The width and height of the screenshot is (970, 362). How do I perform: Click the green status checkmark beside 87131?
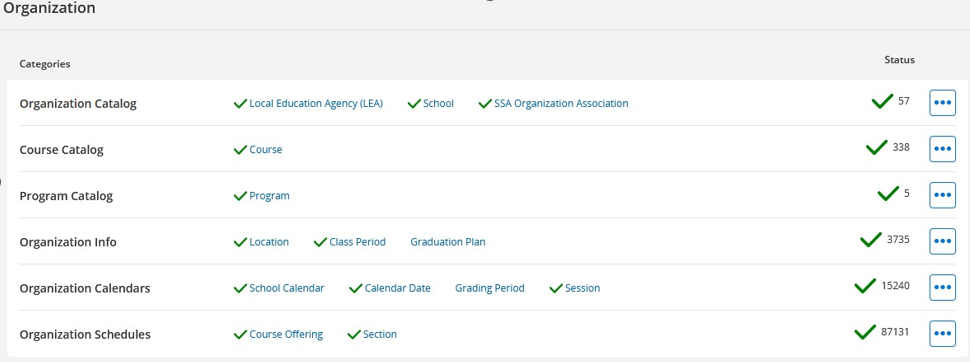pyautogui.click(x=865, y=332)
